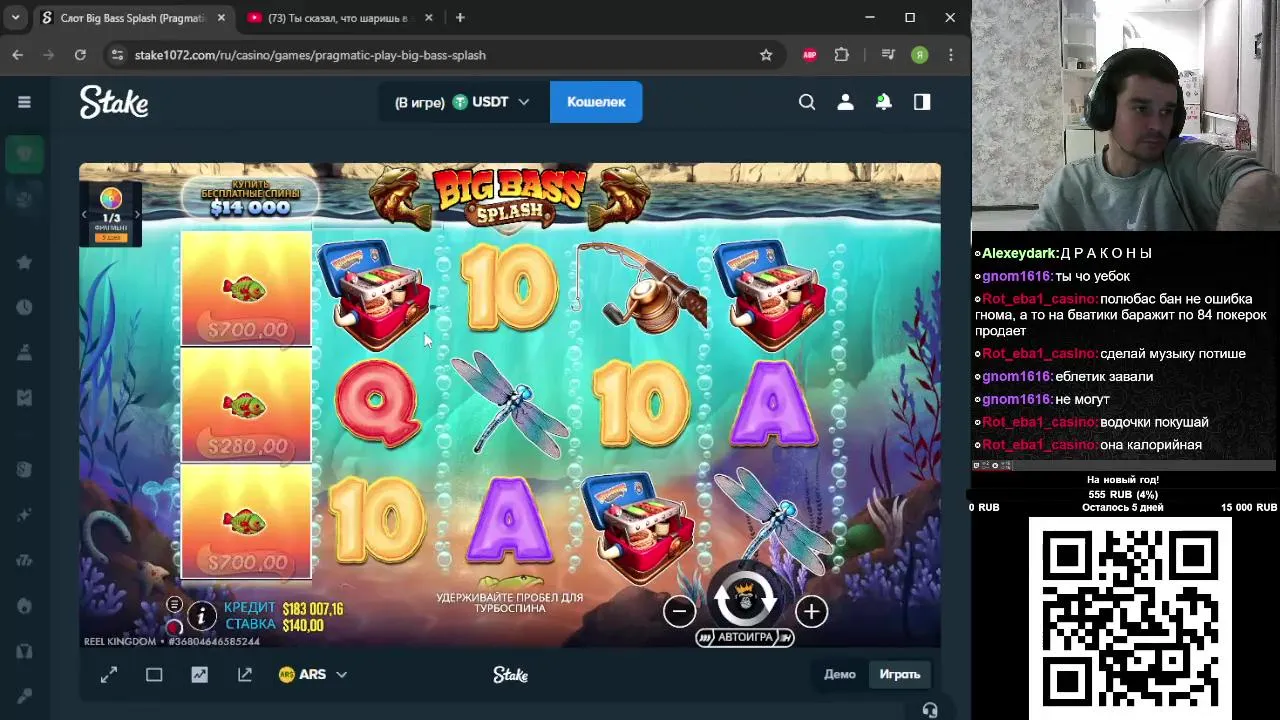This screenshot has width=1280, height=720.
Task: Open a new browser tab
Action: click(x=460, y=18)
